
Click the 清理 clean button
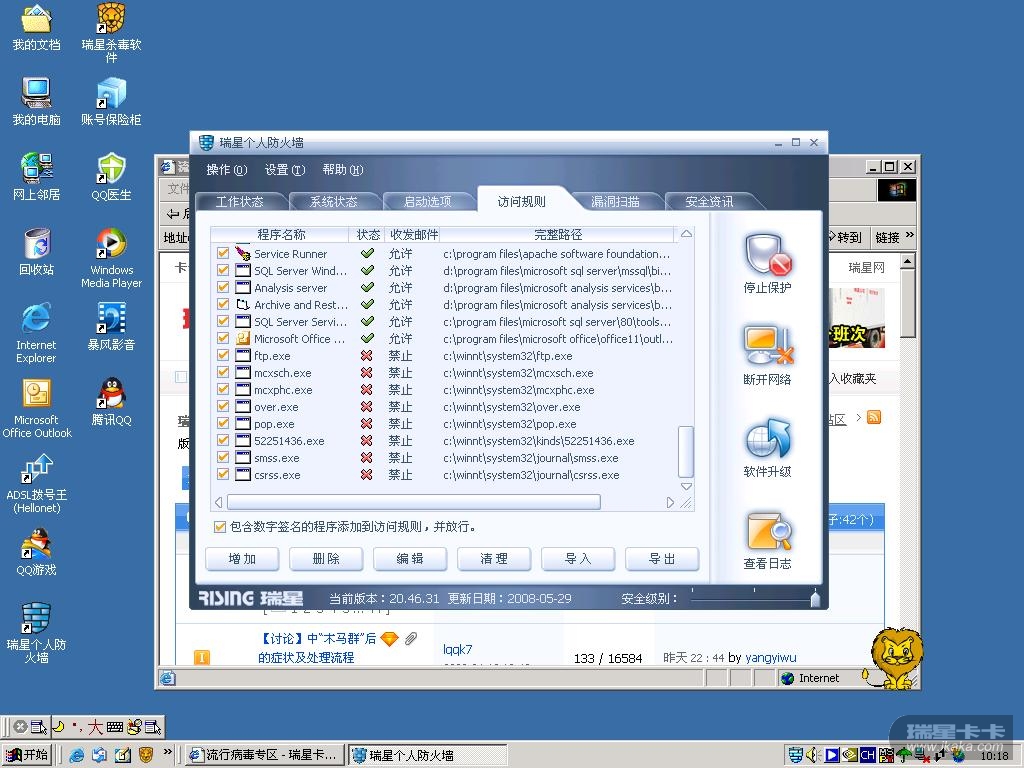(x=494, y=559)
